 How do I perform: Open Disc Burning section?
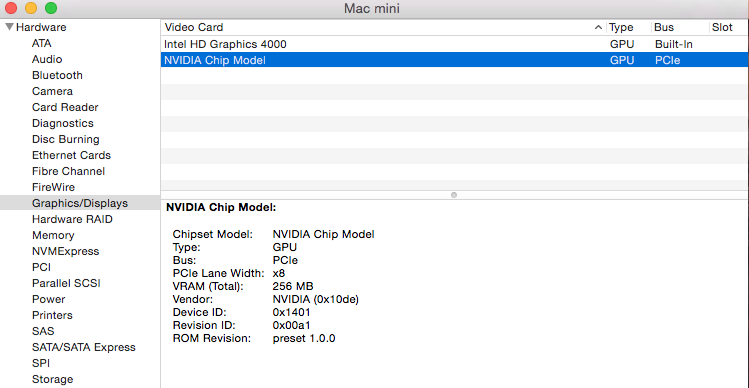click(65, 139)
